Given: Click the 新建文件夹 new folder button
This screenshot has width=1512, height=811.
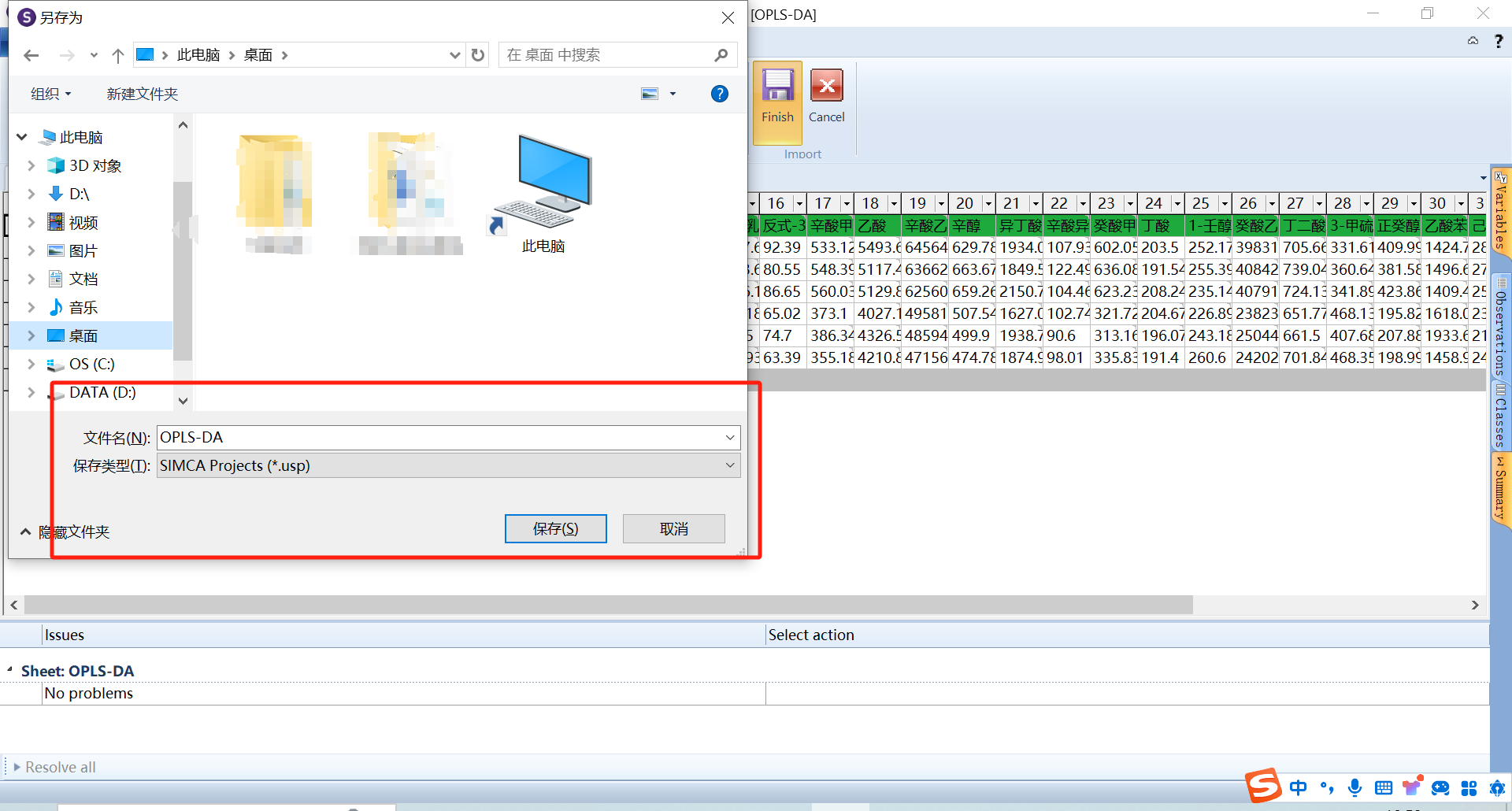Looking at the screenshot, I should tap(143, 94).
